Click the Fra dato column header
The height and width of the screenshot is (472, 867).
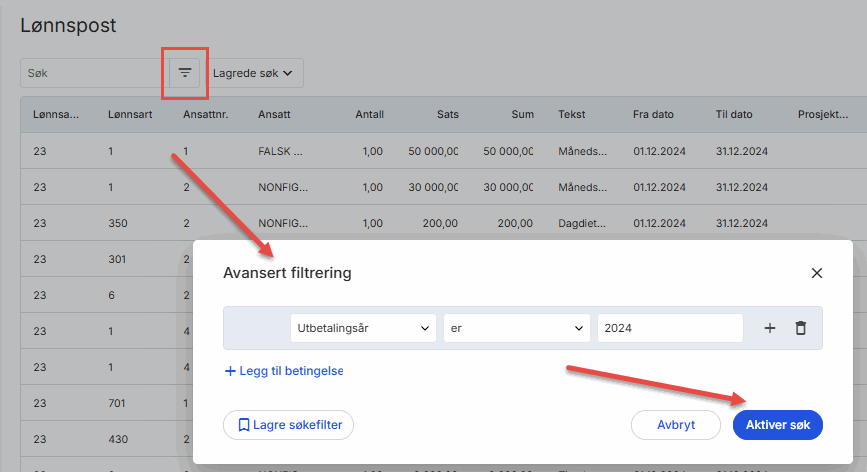pos(653,115)
